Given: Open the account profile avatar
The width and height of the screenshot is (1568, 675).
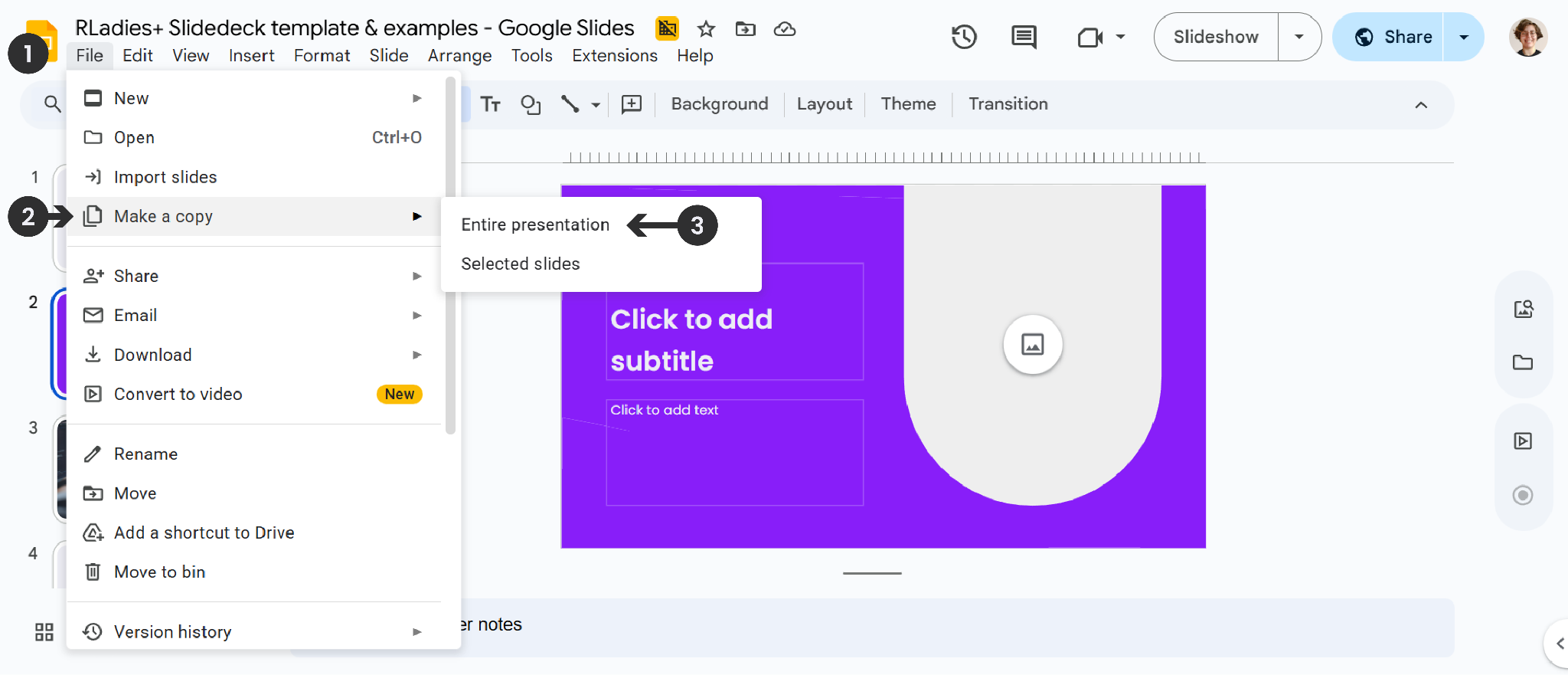Looking at the screenshot, I should [x=1528, y=37].
